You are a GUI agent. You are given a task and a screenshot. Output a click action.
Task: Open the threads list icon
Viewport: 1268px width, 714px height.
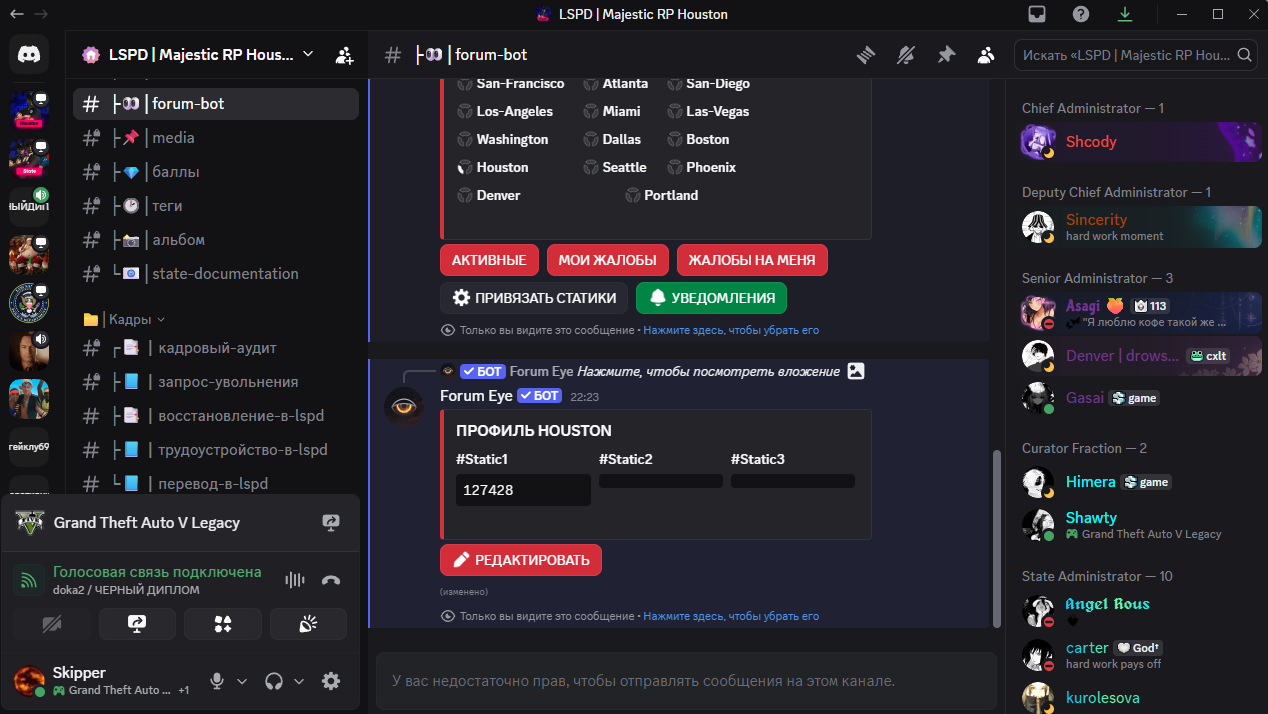pos(866,55)
